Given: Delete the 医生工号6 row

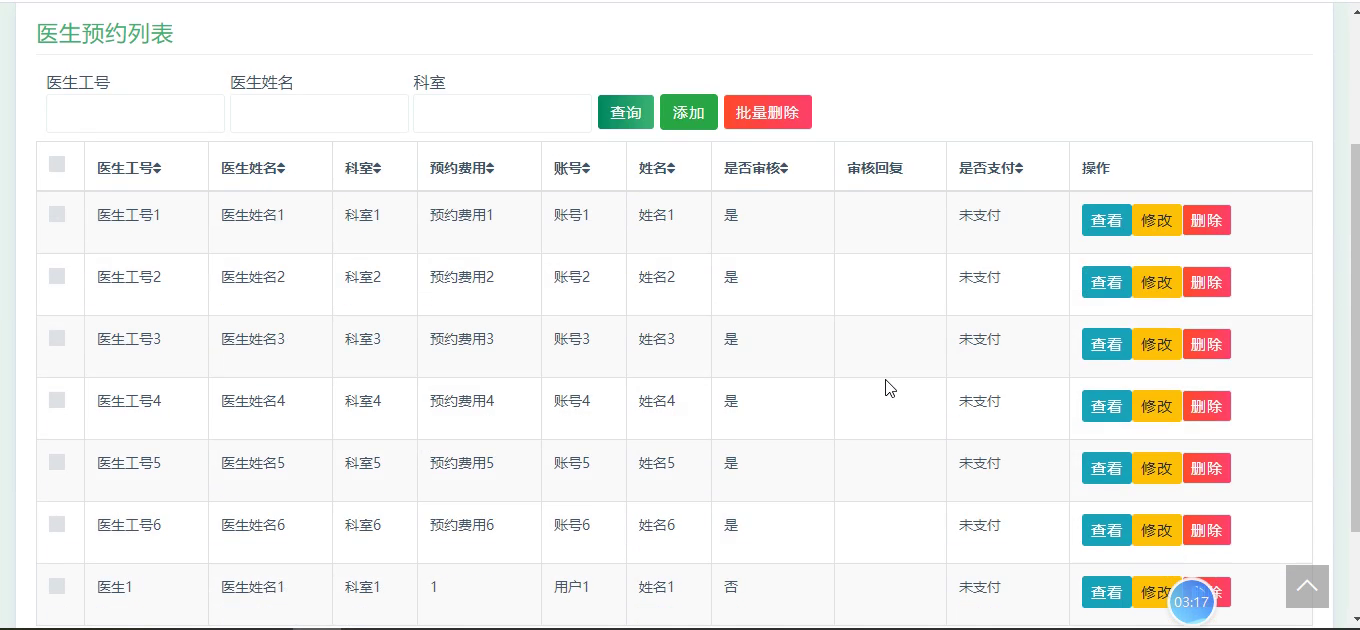Looking at the screenshot, I should click(1207, 530).
